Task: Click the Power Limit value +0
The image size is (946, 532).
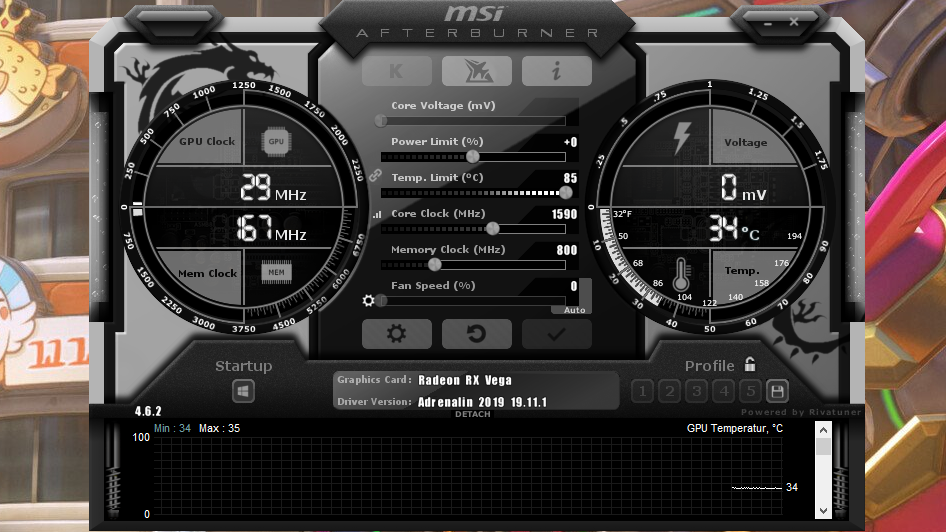Action: [570, 142]
